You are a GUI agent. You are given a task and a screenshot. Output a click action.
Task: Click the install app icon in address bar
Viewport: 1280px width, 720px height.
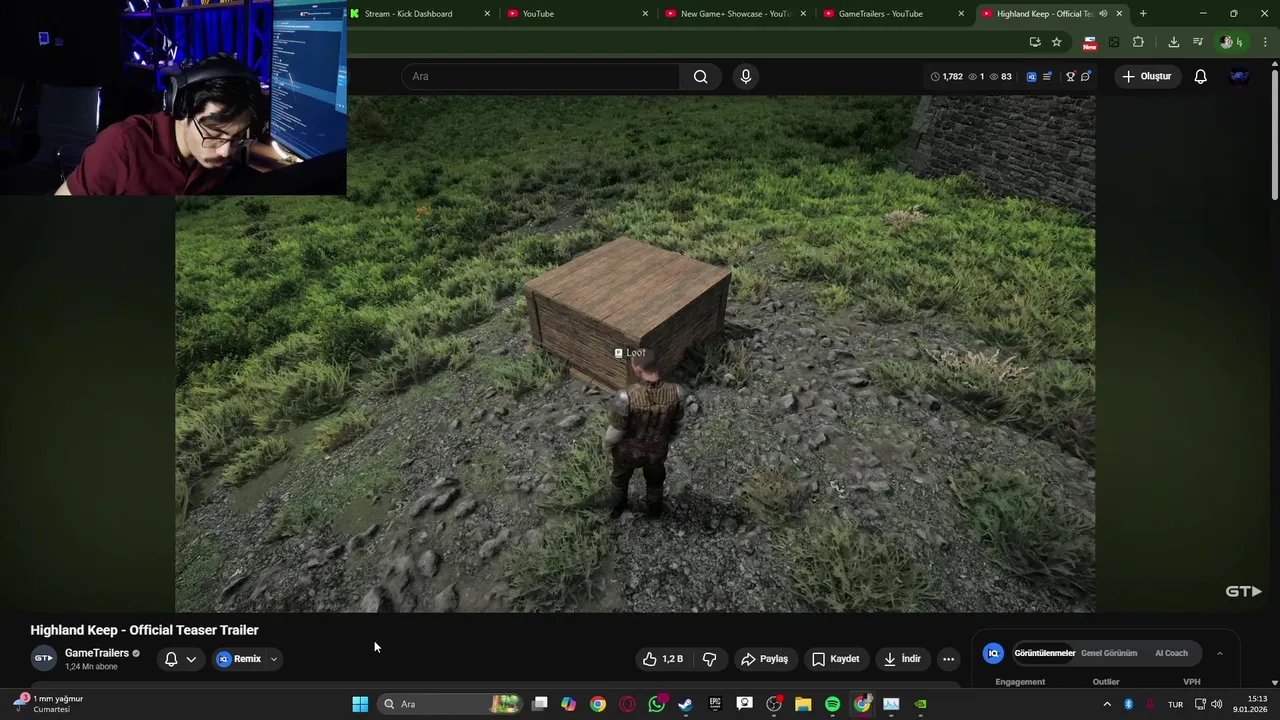point(1035,42)
